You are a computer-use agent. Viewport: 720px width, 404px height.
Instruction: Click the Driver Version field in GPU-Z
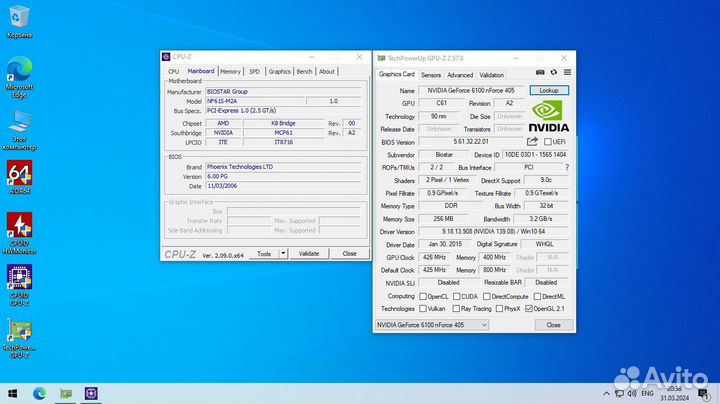pyautogui.click(x=494, y=232)
